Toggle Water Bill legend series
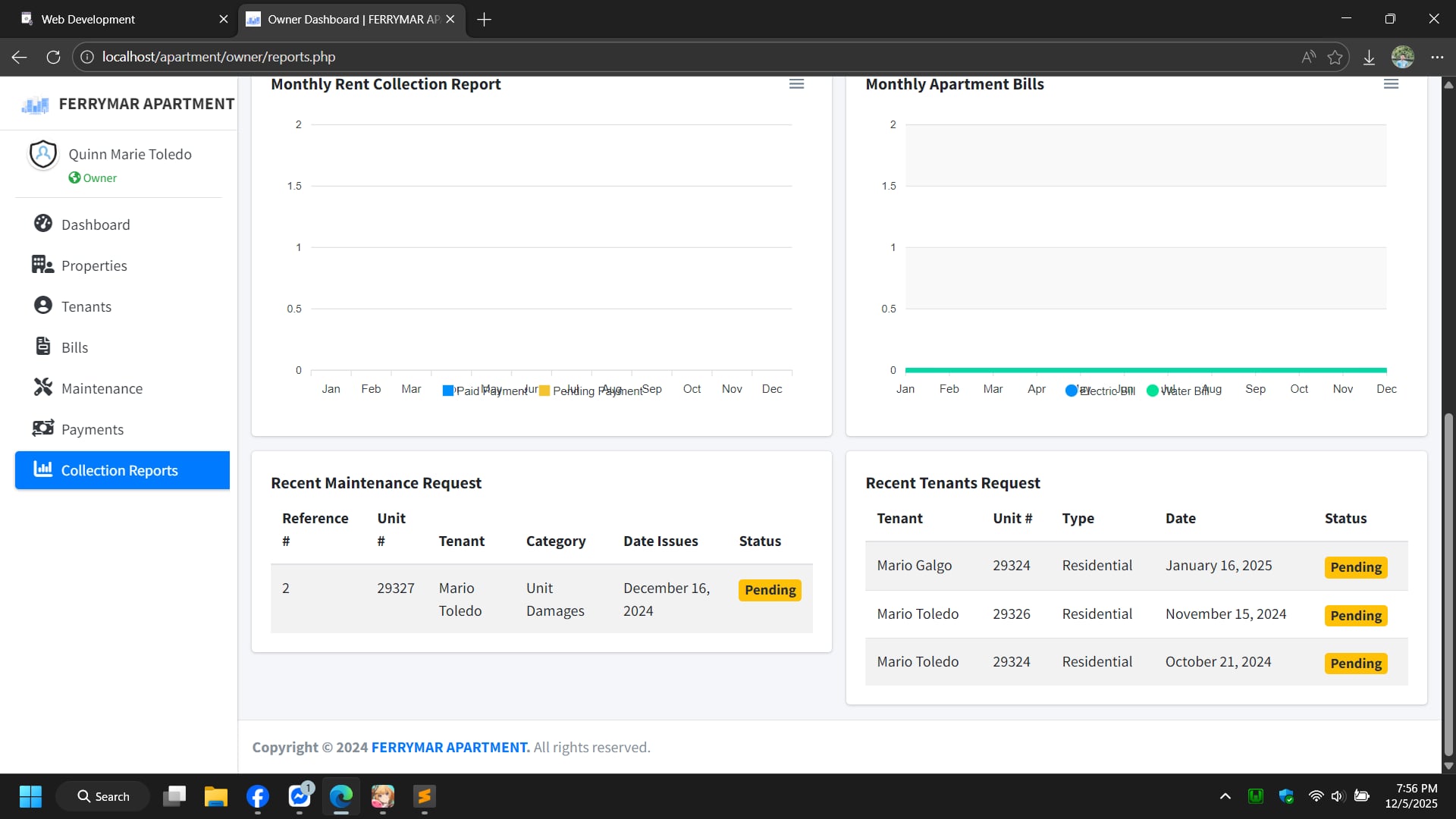1456x819 pixels. (x=1181, y=391)
